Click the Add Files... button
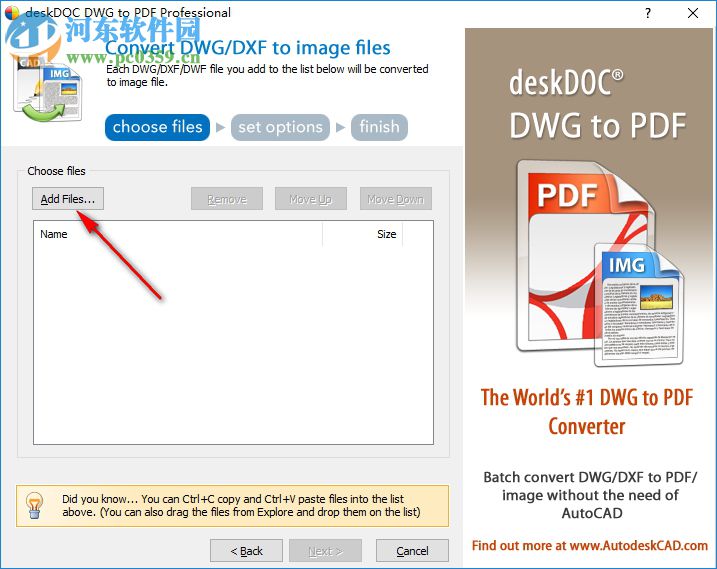The height and width of the screenshot is (569, 717). [x=68, y=199]
